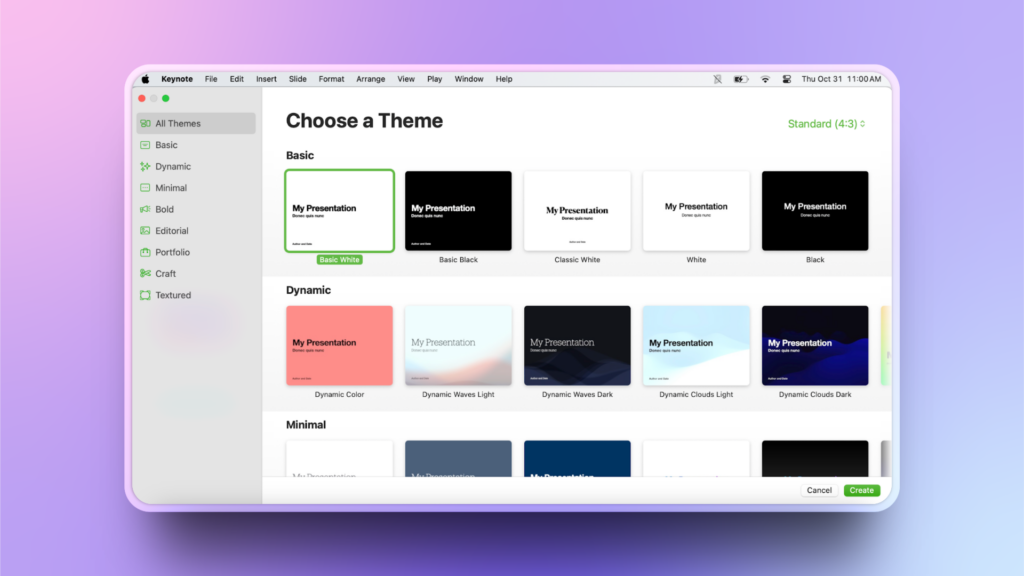
Task: Click the Cancel button
Action: [819, 490]
